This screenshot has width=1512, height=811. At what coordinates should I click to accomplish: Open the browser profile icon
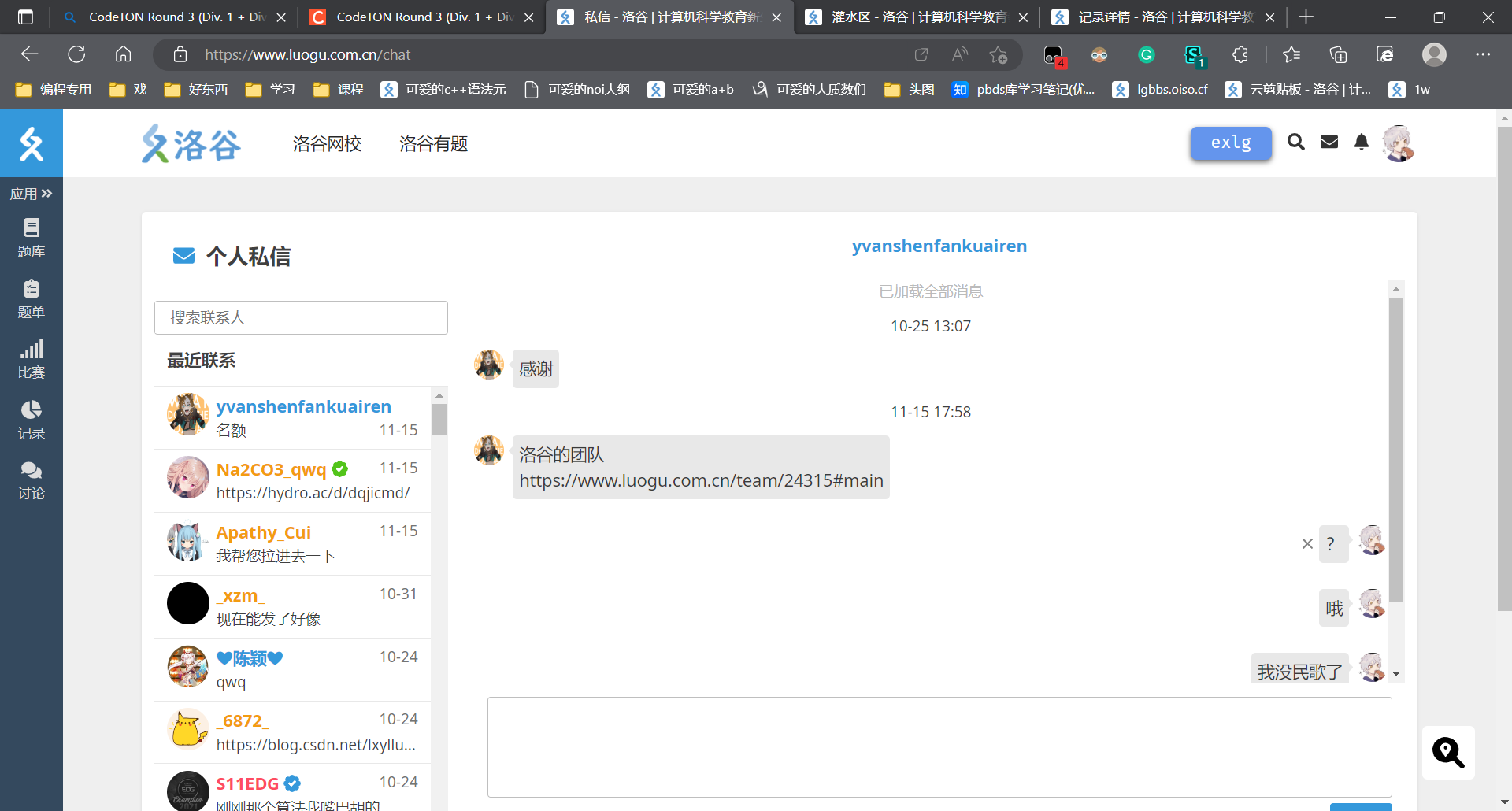[1434, 54]
